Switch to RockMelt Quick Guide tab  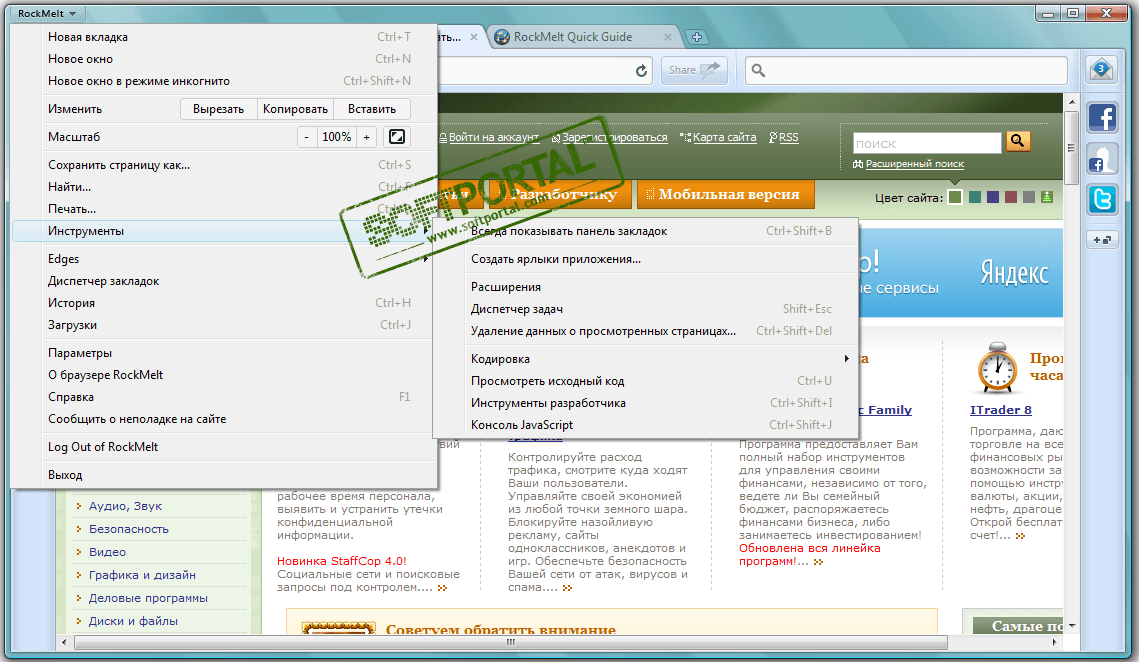point(572,37)
